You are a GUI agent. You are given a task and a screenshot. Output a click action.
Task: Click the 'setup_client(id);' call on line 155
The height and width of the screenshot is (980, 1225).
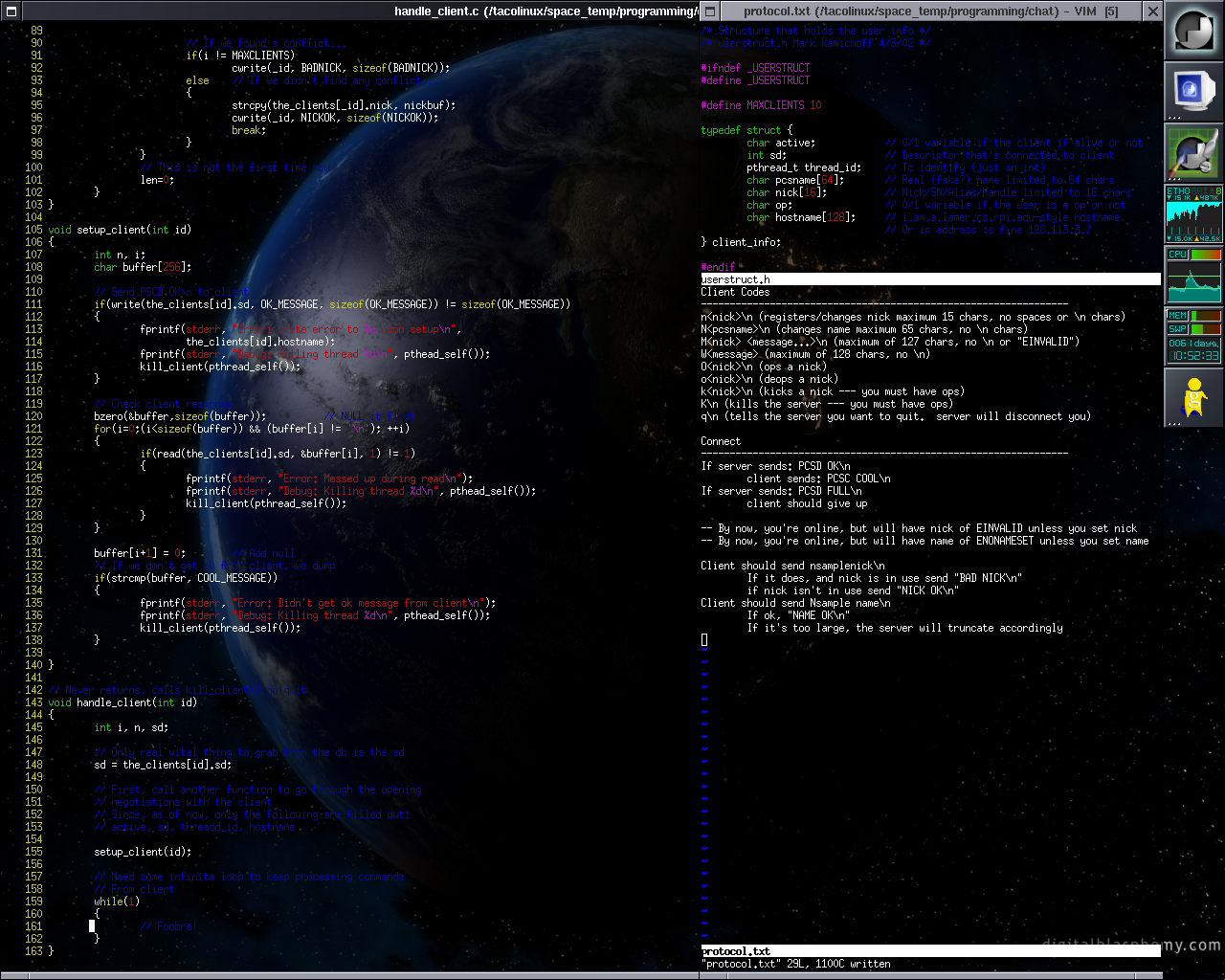[x=143, y=852]
